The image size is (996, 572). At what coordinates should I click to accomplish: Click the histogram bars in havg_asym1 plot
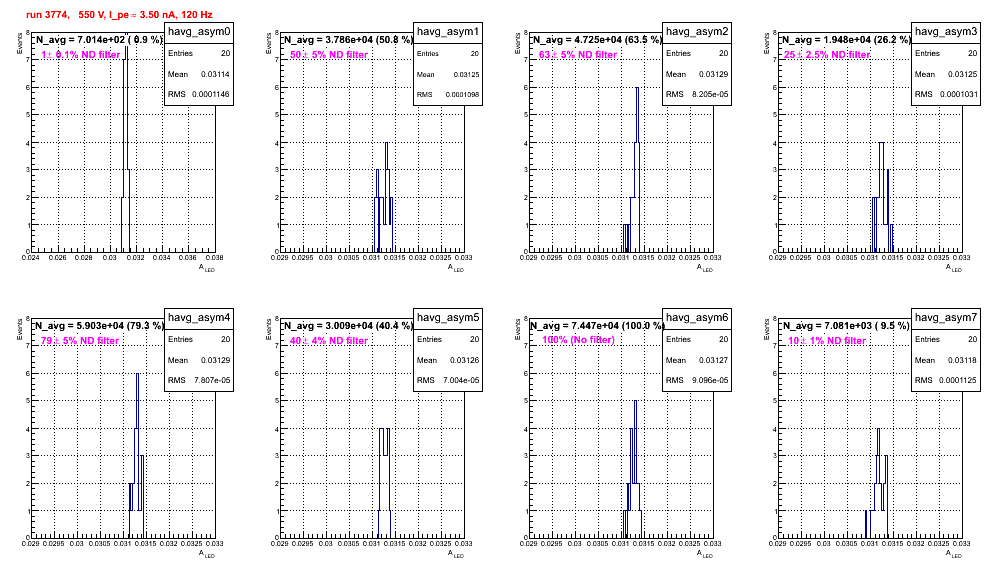[x=384, y=197]
